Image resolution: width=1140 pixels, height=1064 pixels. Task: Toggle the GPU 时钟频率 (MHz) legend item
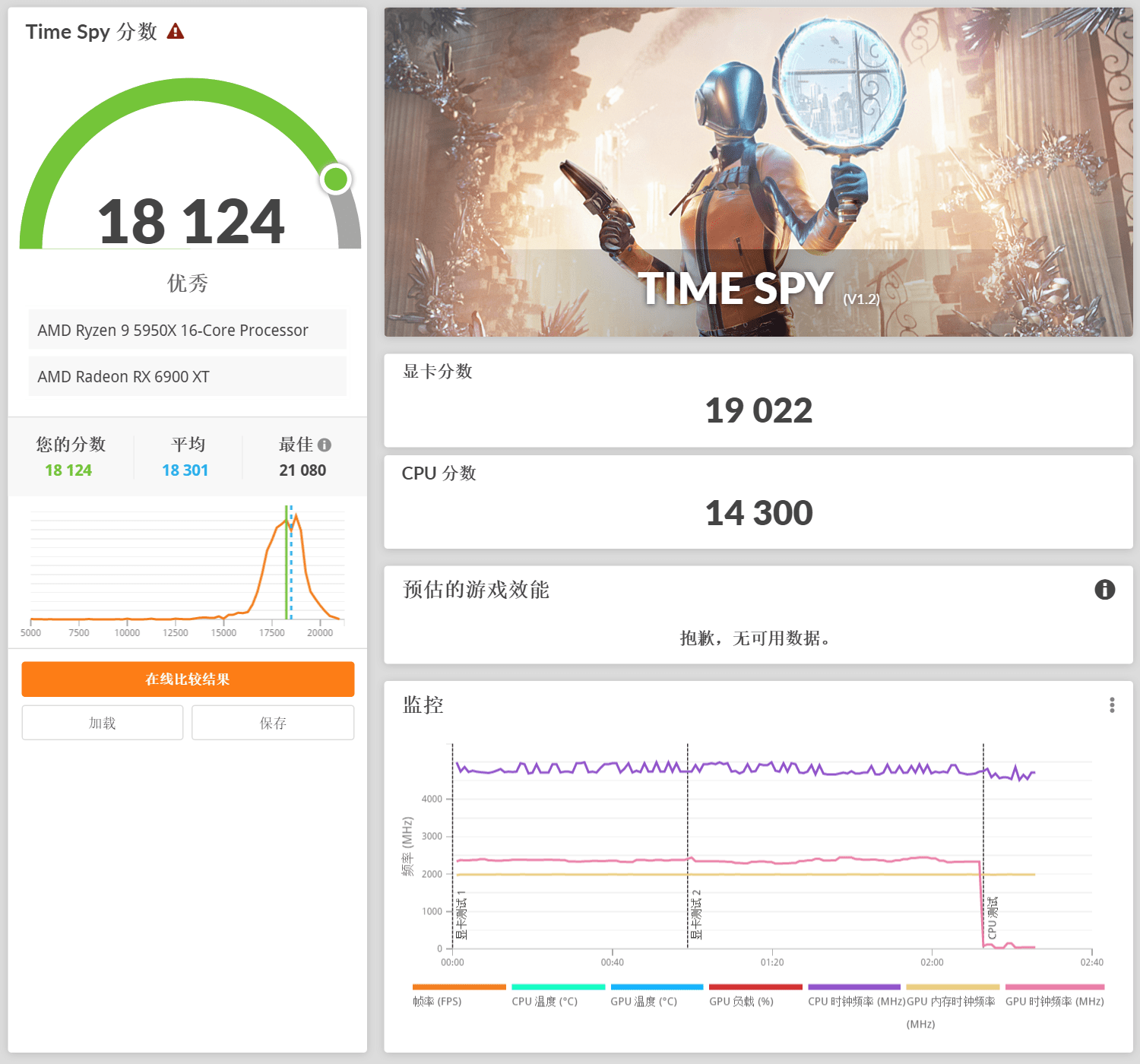tap(1055, 996)
